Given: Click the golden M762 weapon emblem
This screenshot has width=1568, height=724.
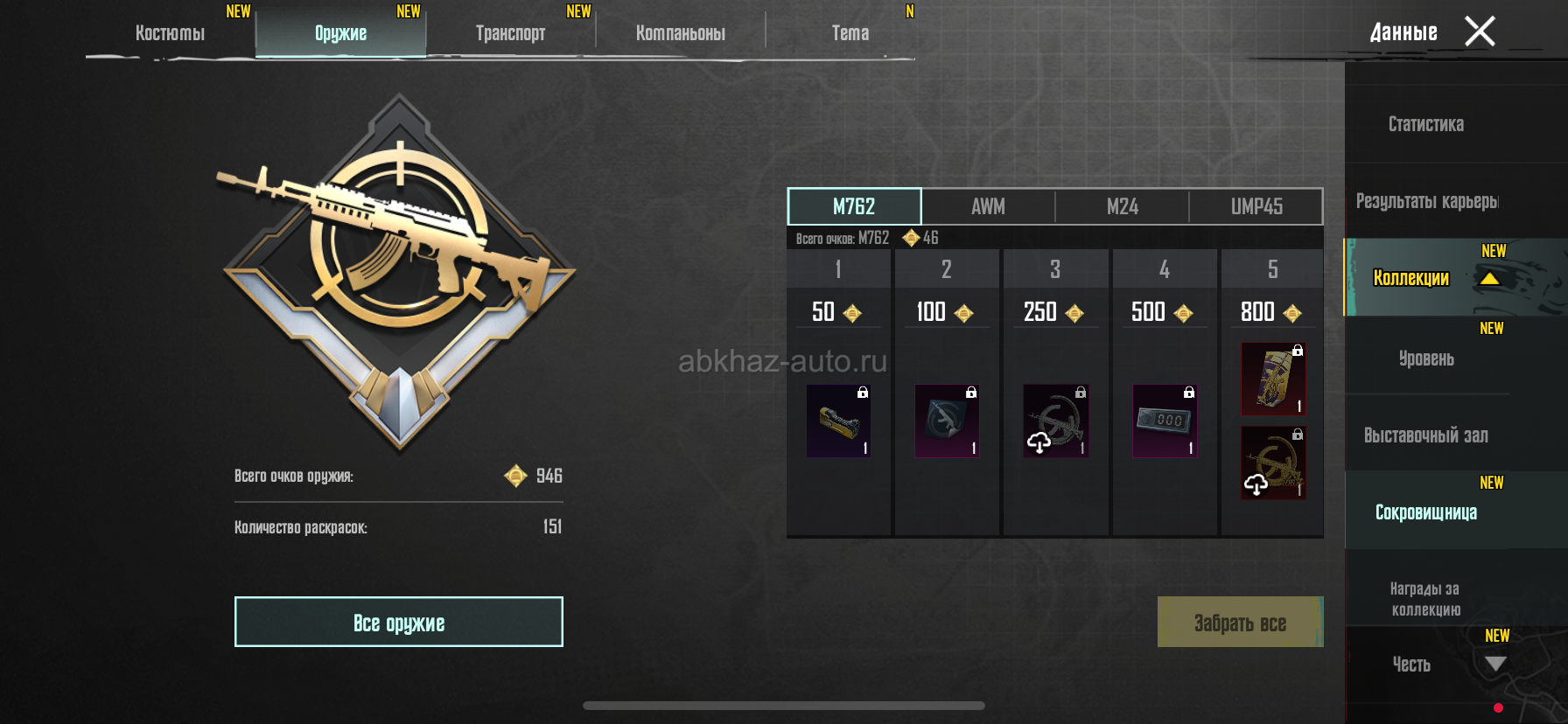Looking at the screenshot, I should (399, 273).
